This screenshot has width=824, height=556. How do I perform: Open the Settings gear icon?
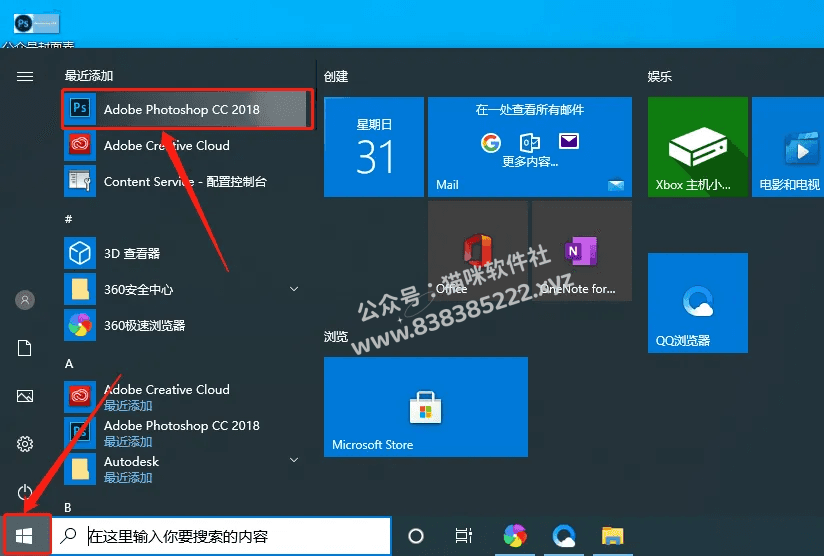point(25,444)
